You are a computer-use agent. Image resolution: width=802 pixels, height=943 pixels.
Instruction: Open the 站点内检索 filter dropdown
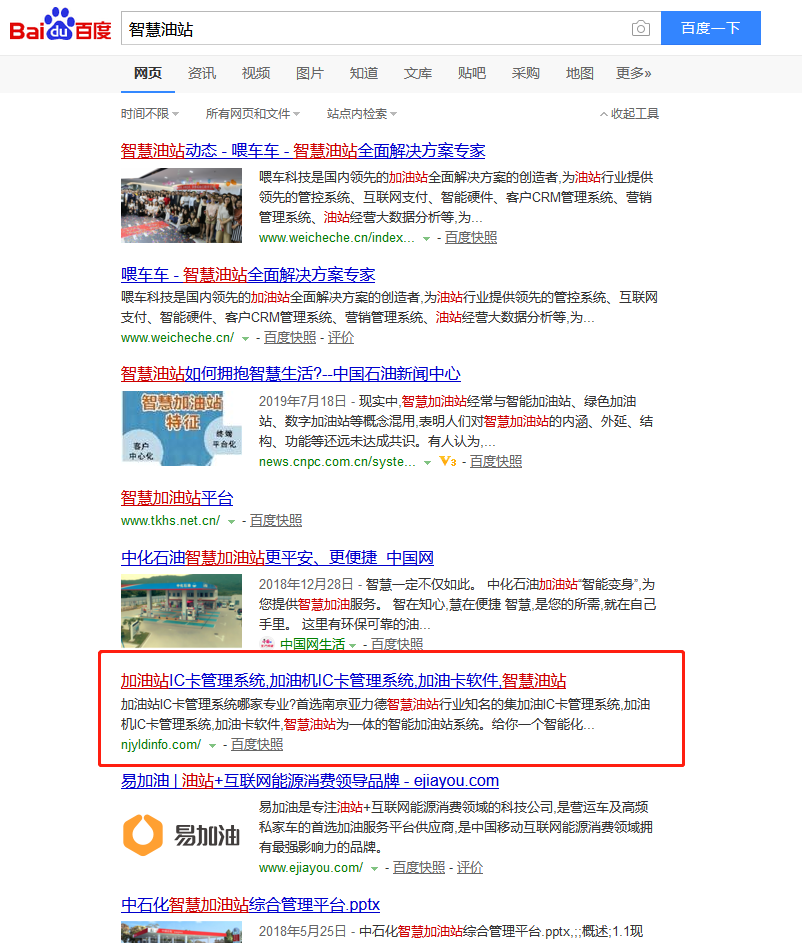362,114
